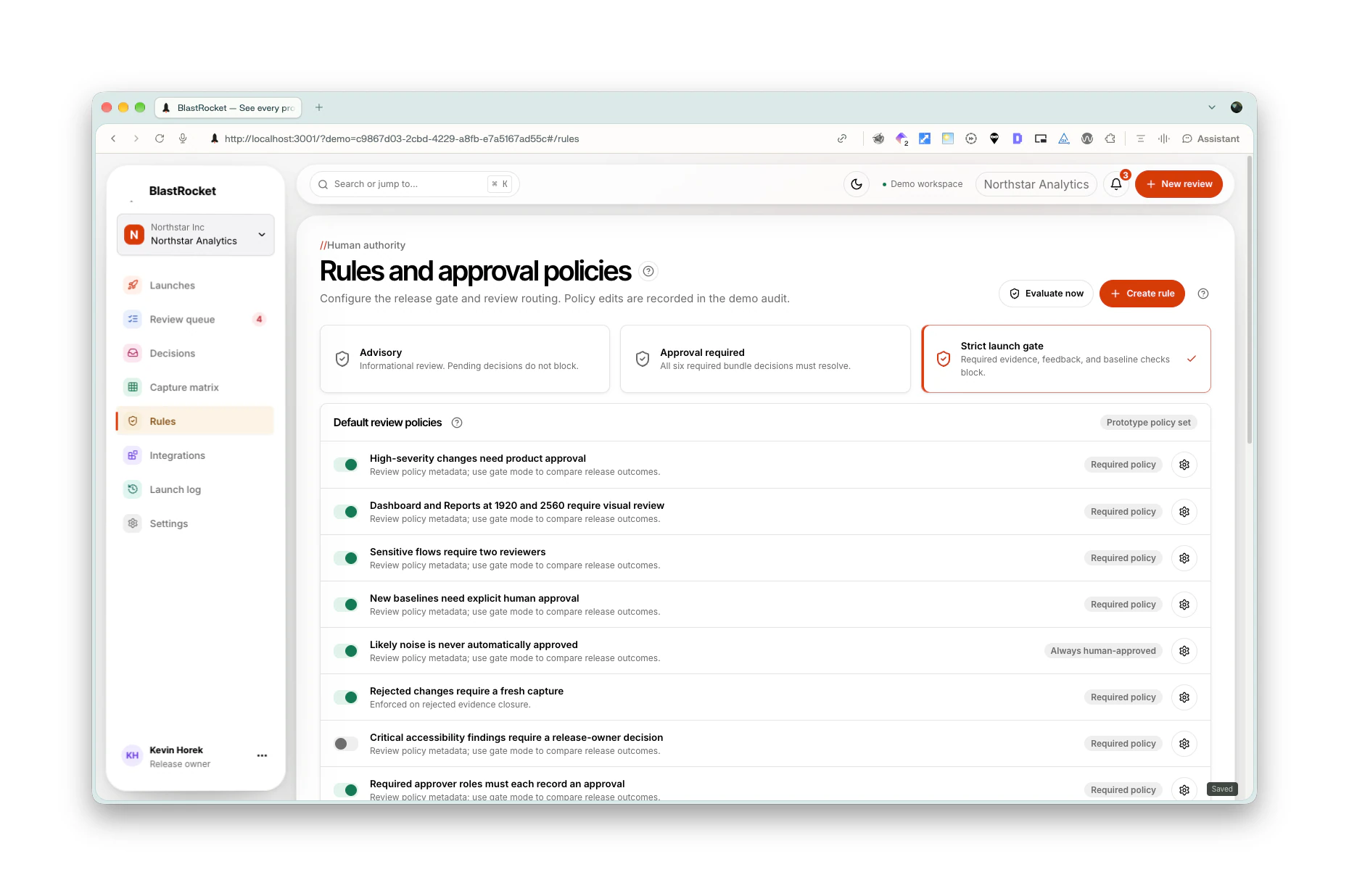Screen dimensions: 1349x896
Task: Disable Likely noise never approved toggle
Action: [x=346, y=651]
